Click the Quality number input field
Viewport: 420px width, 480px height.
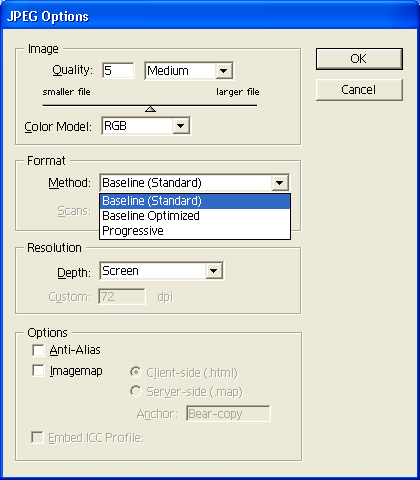[118, 70]
